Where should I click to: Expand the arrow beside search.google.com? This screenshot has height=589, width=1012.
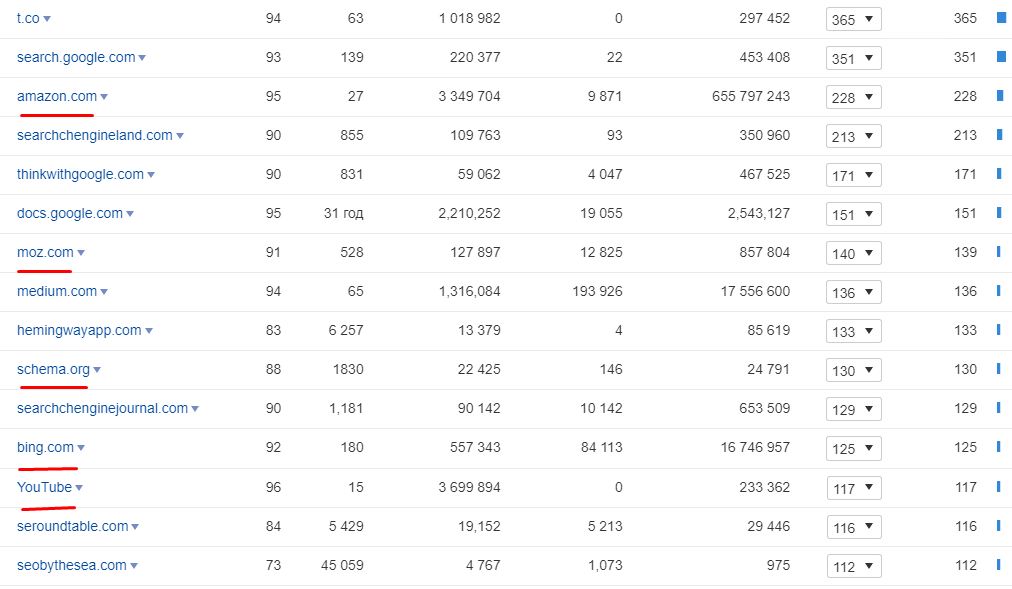click(x=142, y=58)
